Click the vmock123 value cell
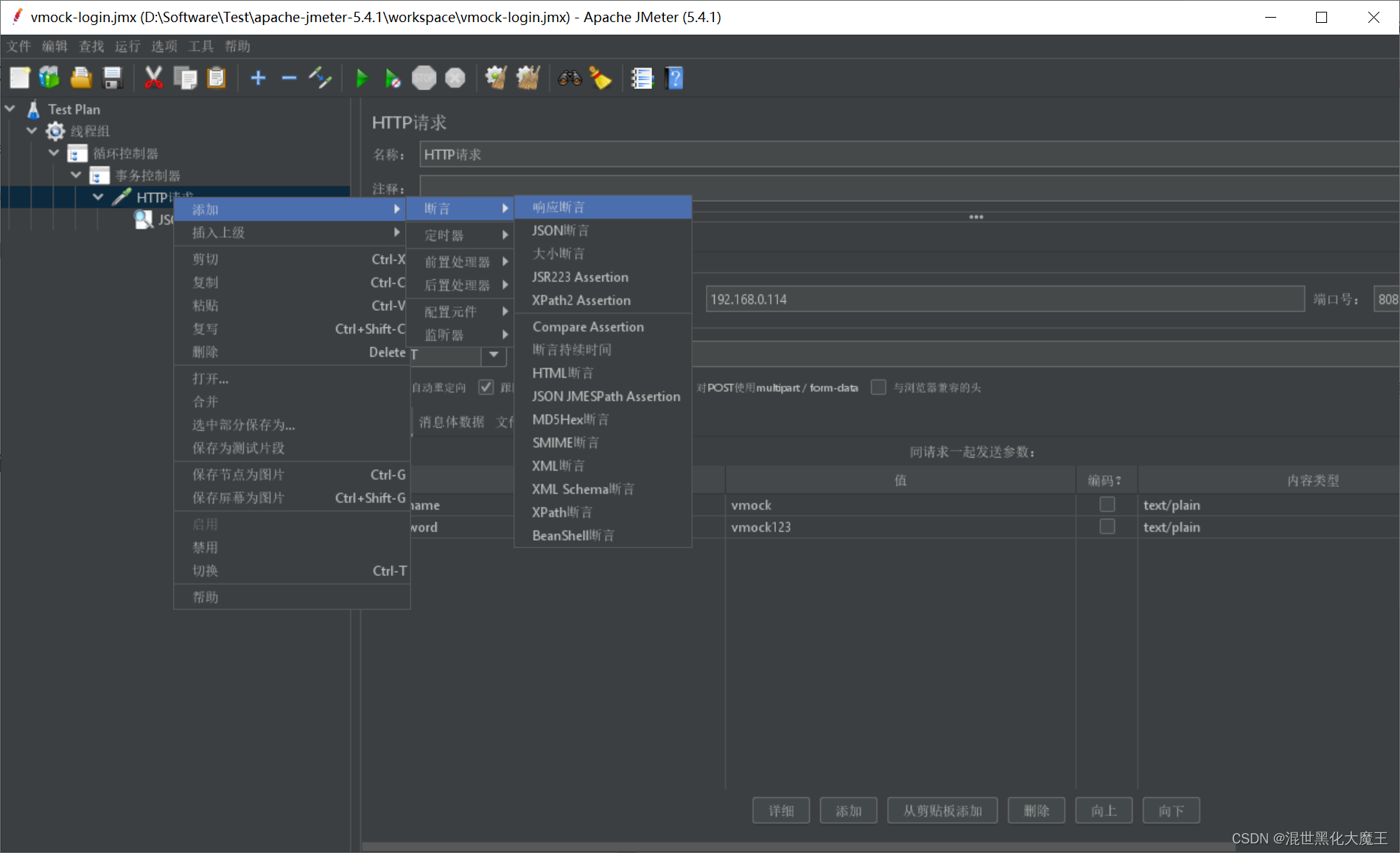The height and width of the screenshot is (853, 1400). point(900,527)
